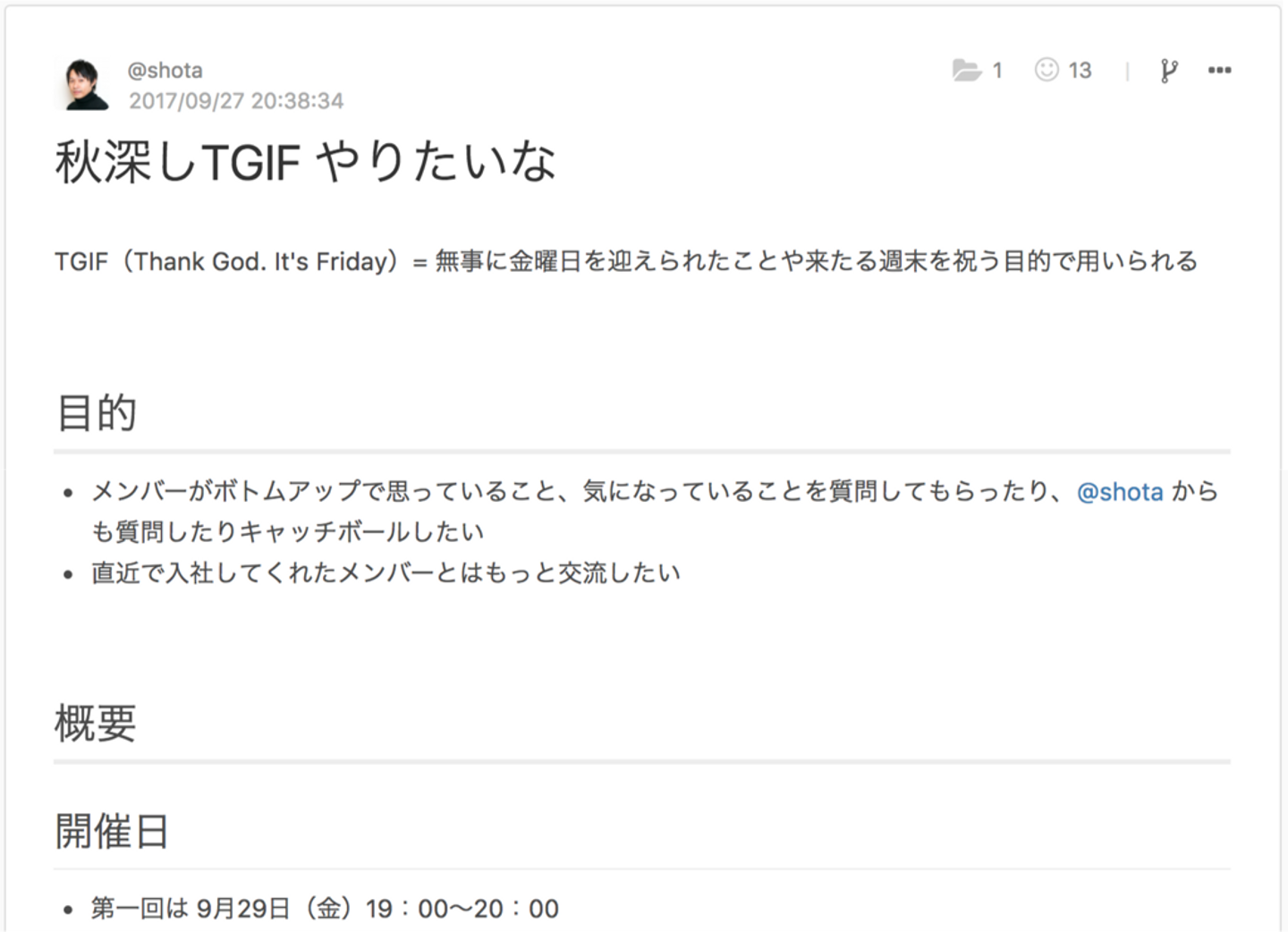Click the folder count number 1
The width and height of the screenshot is (1288, 932).
click(x=997, y=70)
